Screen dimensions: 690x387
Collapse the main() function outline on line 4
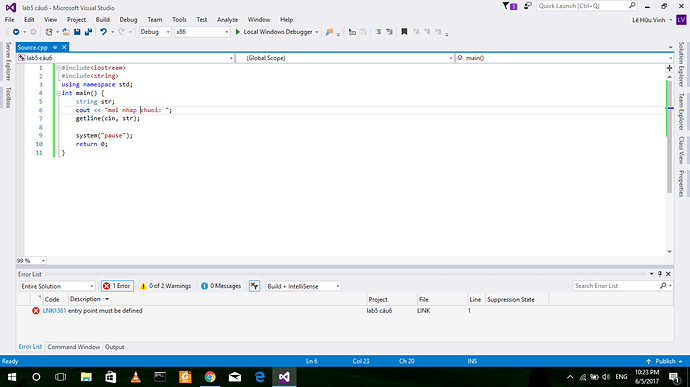click(59, 93)
